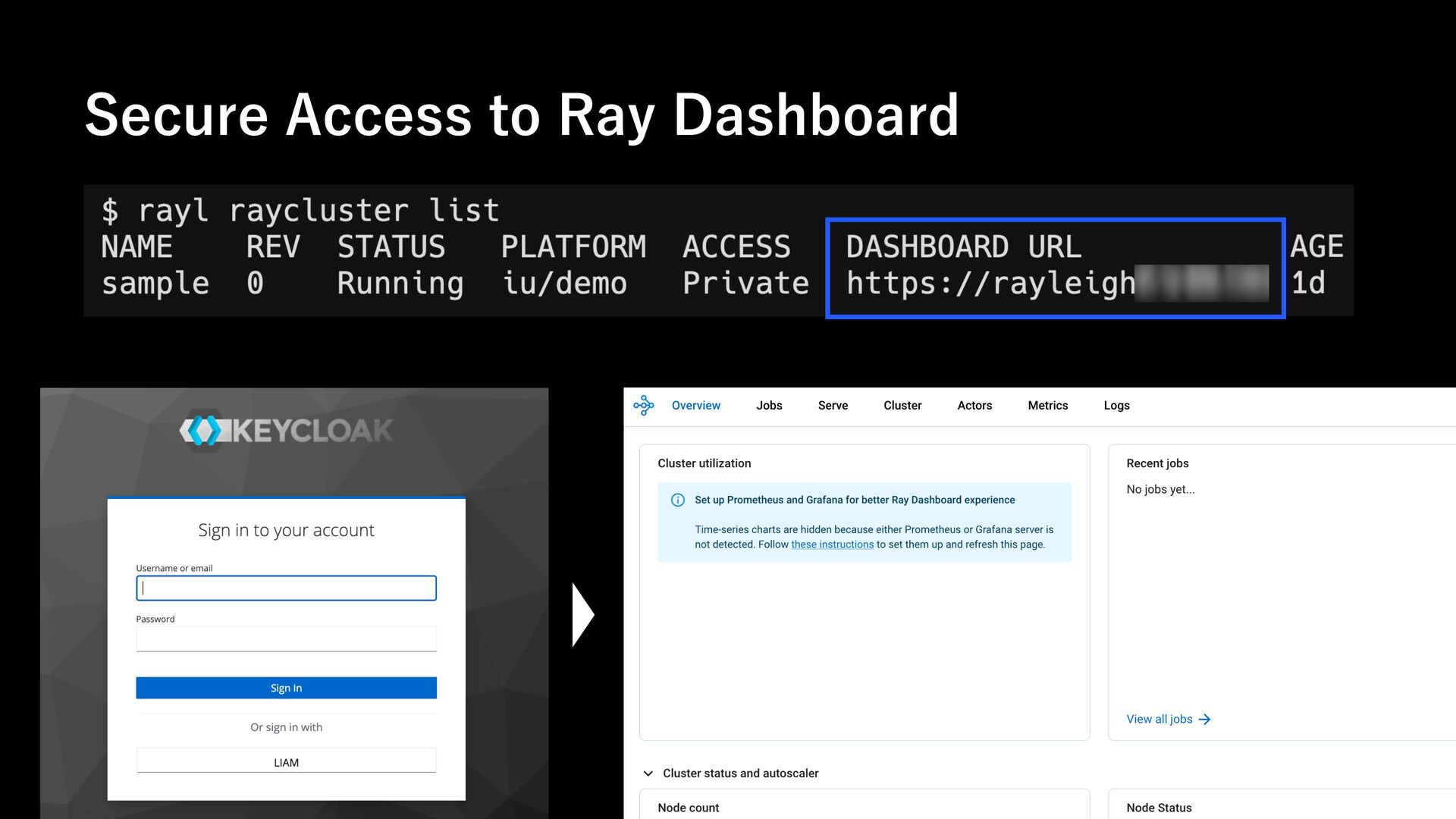
Task: Click the dashboard URL https://rayleigh
Action: click(990, 284)
